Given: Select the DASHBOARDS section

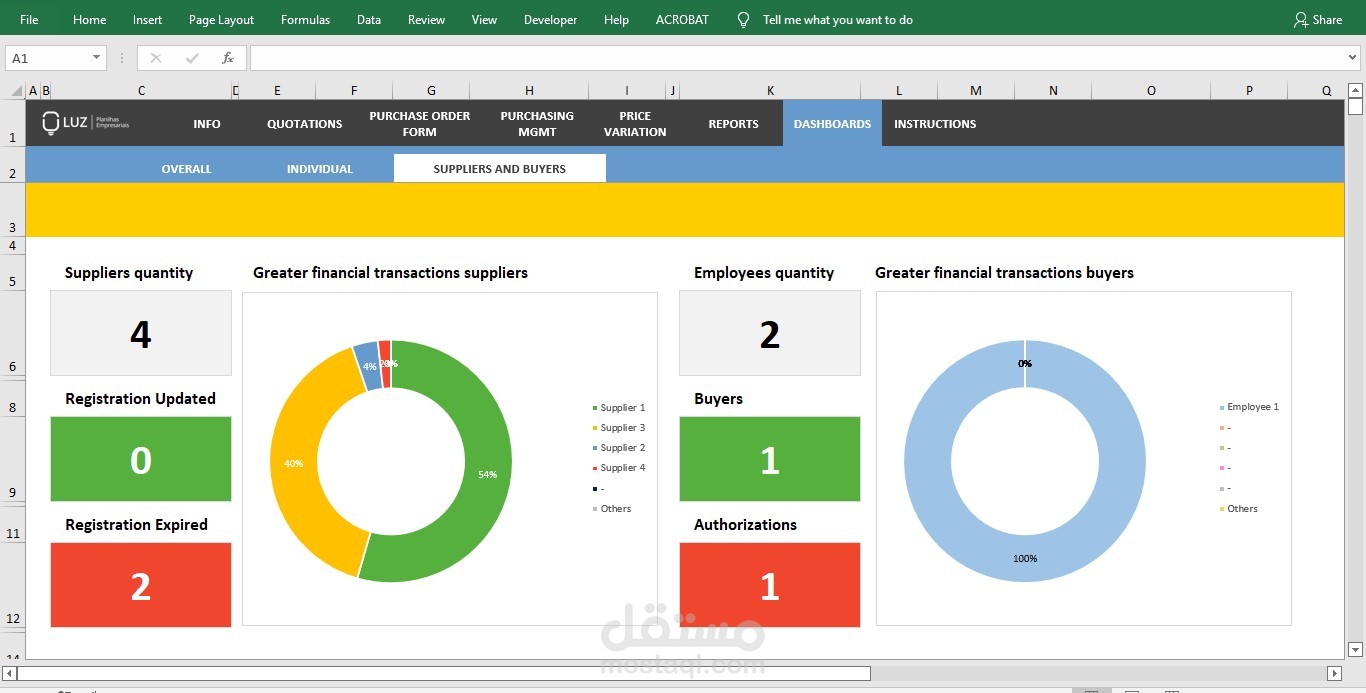Looking at the screenshot, I should pyautogui.click(x=832, y=123).
